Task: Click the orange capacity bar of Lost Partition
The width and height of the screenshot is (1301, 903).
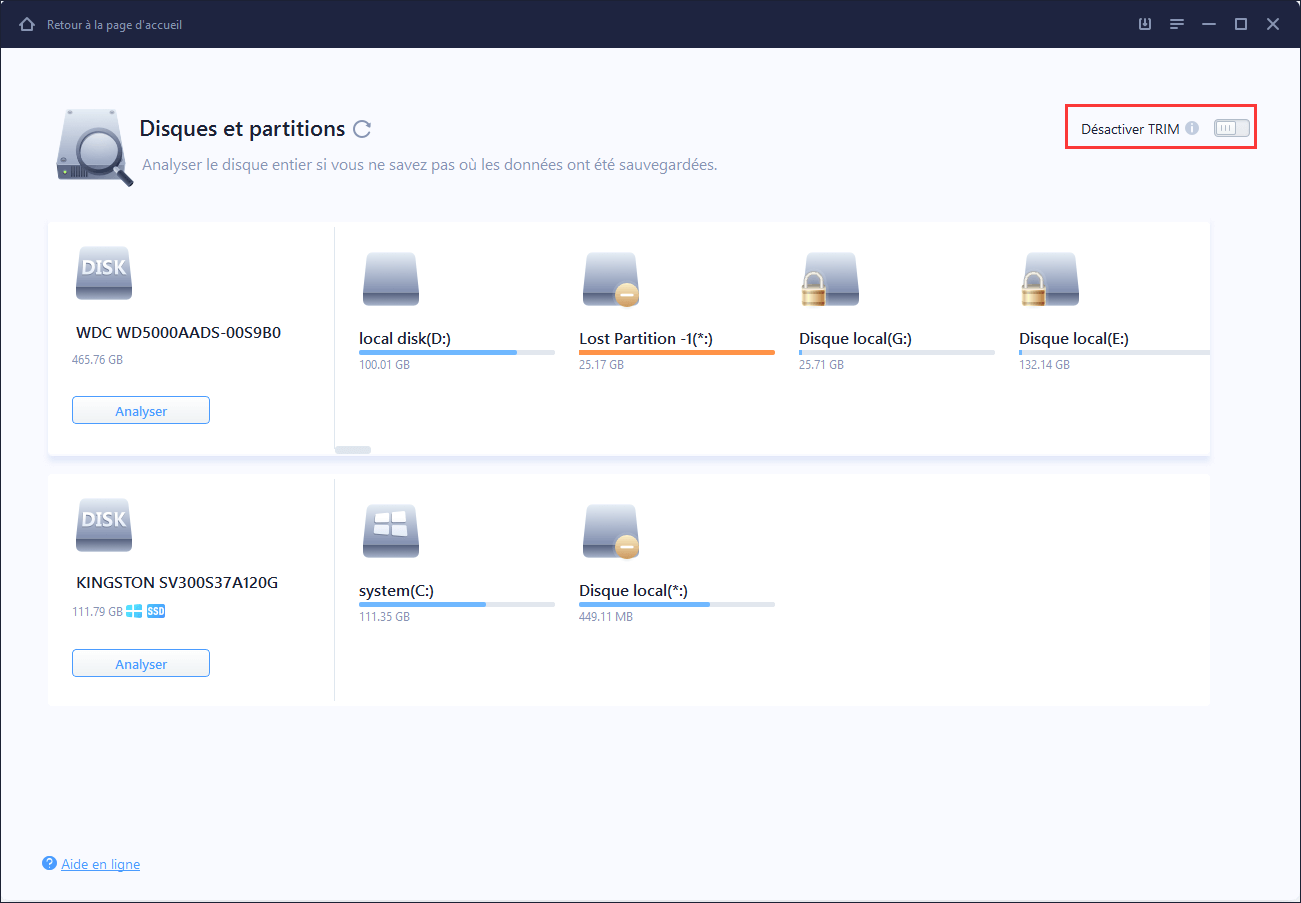Action: pyautogui.click(x=676, y=352)
